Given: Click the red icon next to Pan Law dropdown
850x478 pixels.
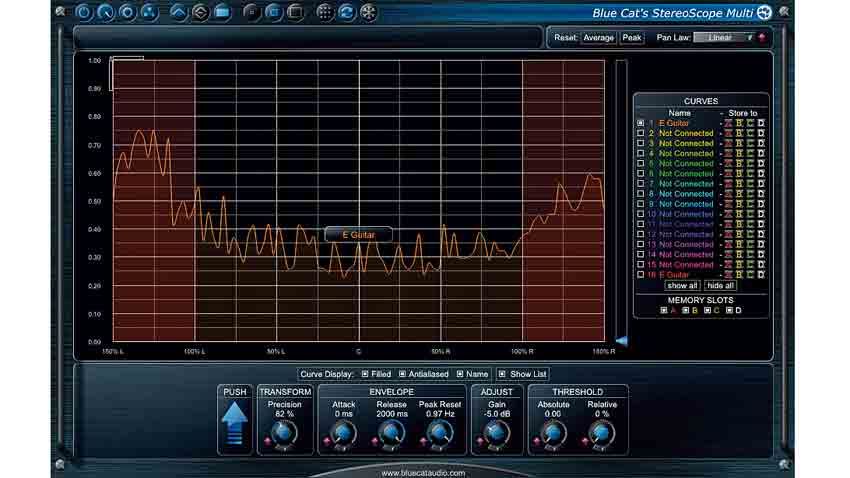Looking at the screenshot, I should click(762, 37).
